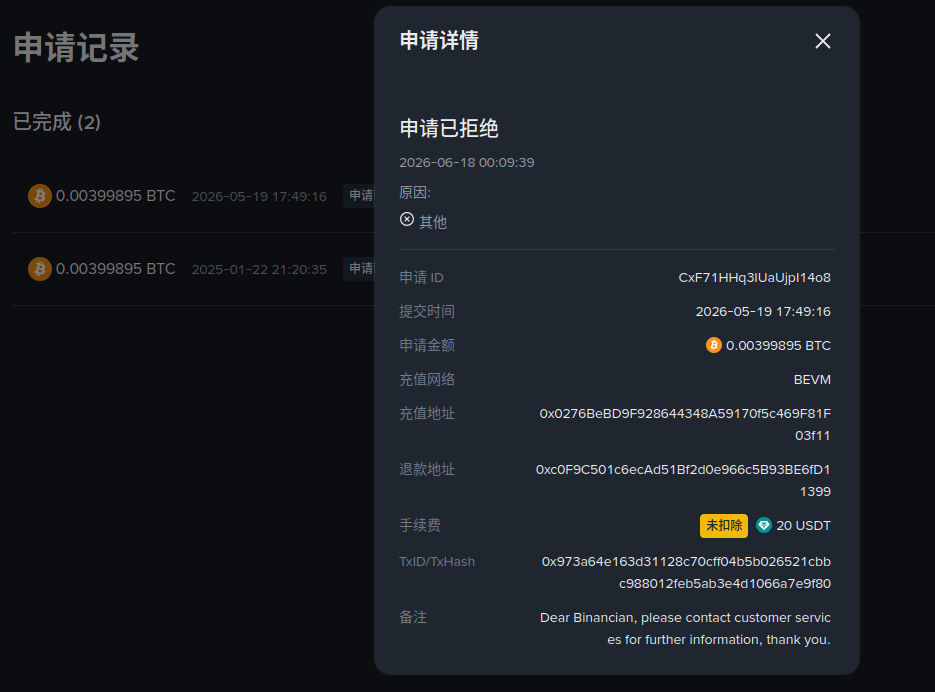
Task: Click the deposit address starting with 0x0276BeBD
Action: point(685,424)
